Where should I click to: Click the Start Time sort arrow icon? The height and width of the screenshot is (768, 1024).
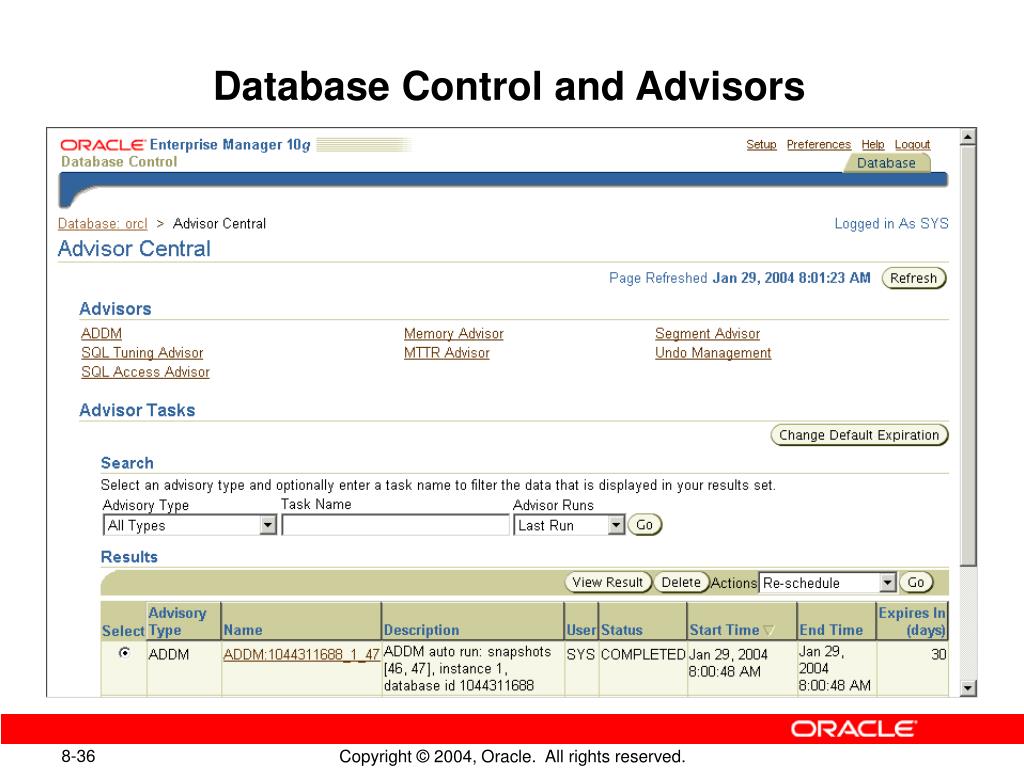click(x=769, y=630)
